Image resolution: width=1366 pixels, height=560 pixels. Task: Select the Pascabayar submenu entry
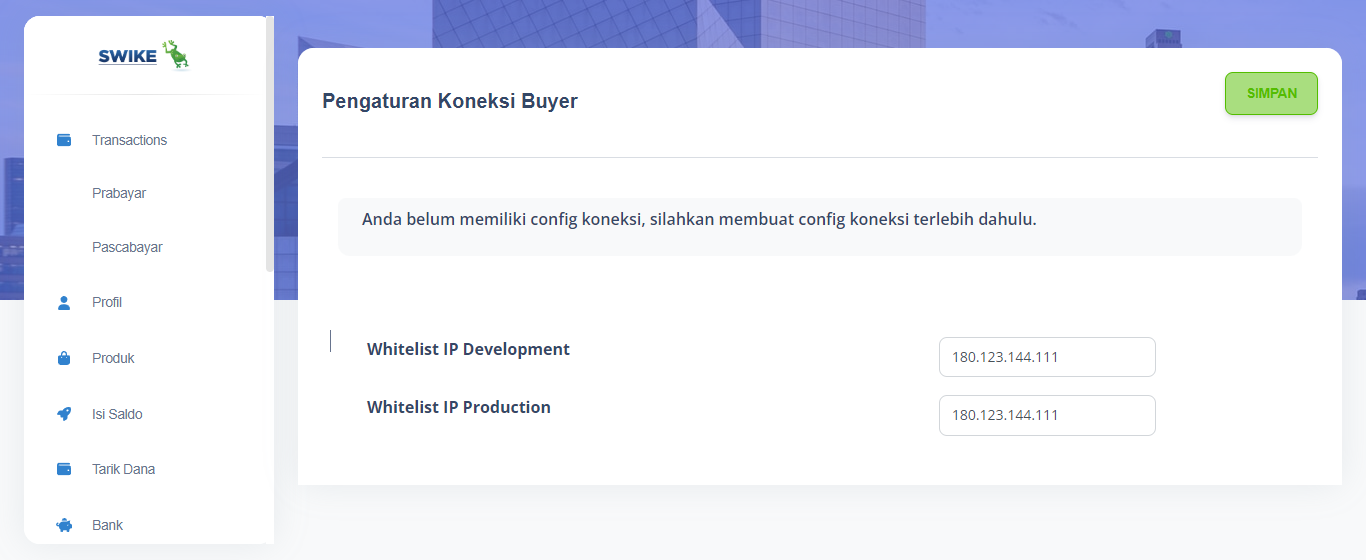click(127, 247)
